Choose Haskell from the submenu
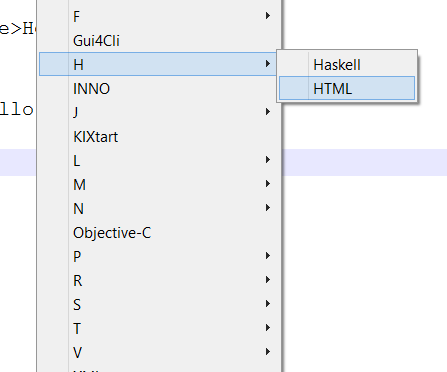The height and width of the screenshot is (372, 447). click(x=347, y=64)
